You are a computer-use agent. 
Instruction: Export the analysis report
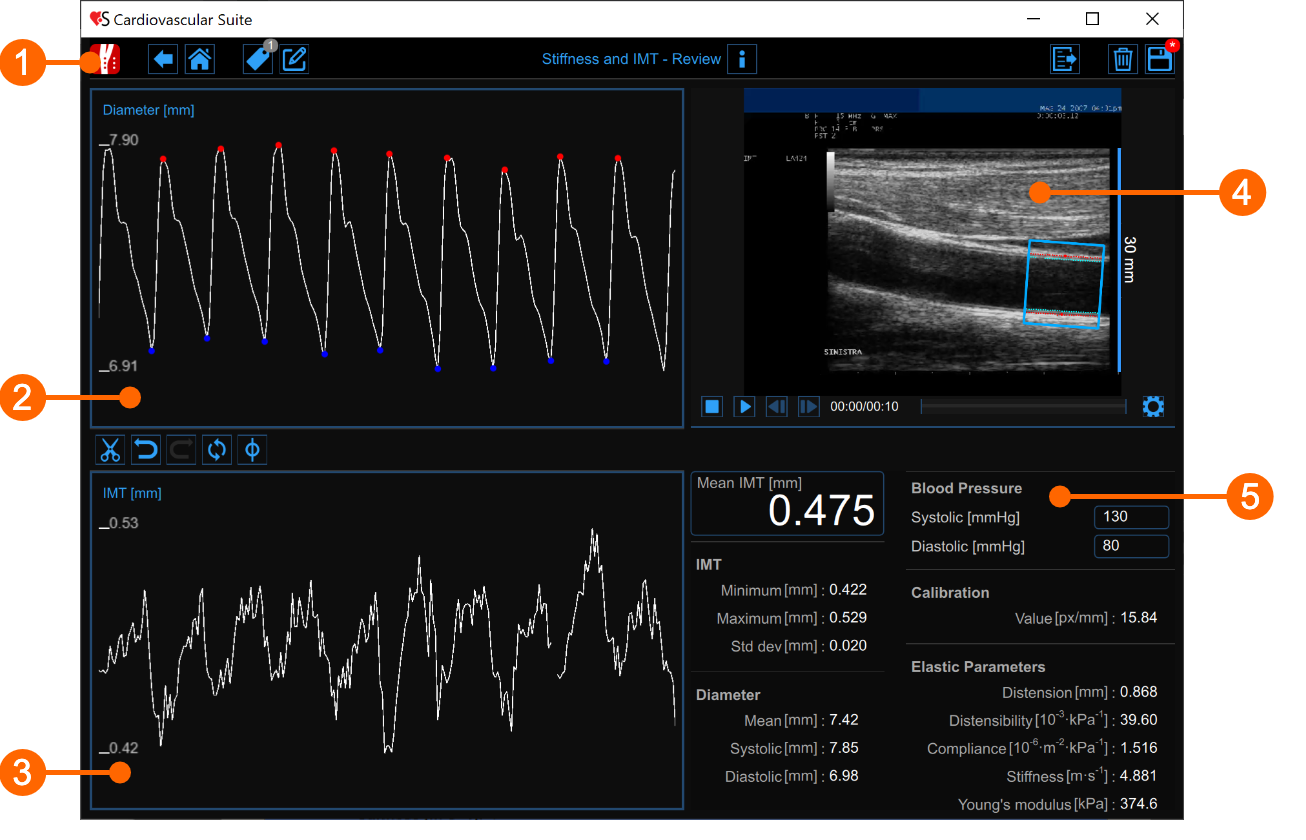coord(1065,60)
